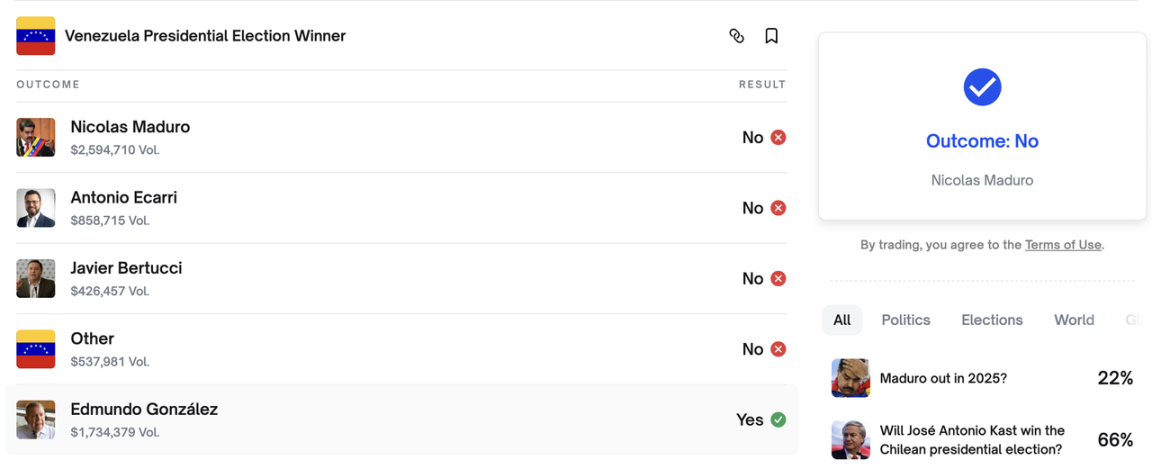Click Antonio Ecarri's profile photo

click(x=36, y=208)
